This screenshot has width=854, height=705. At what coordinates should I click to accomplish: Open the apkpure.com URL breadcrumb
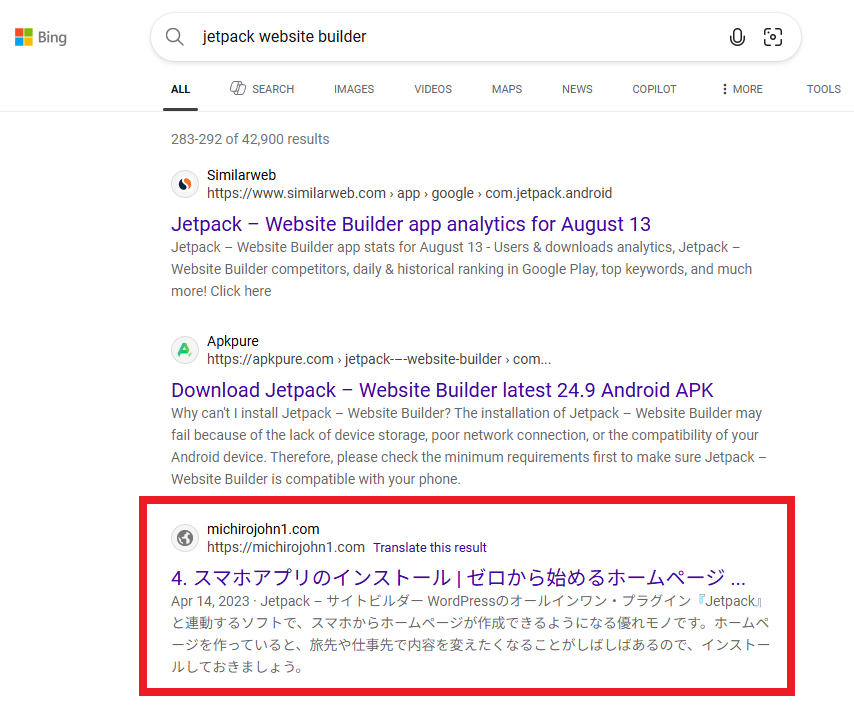(379, 360)
